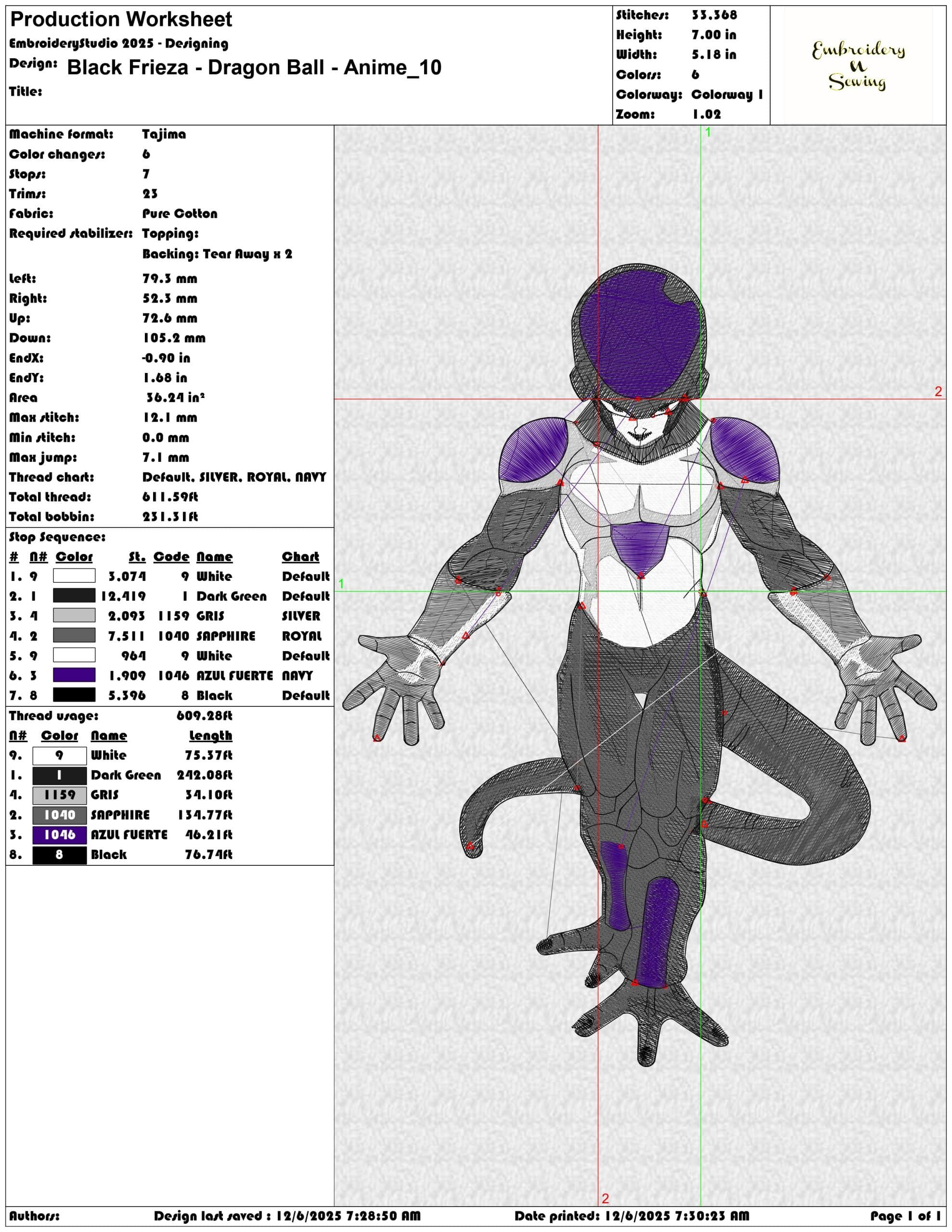Click the ROYAL chart entry

pos(301,636)
